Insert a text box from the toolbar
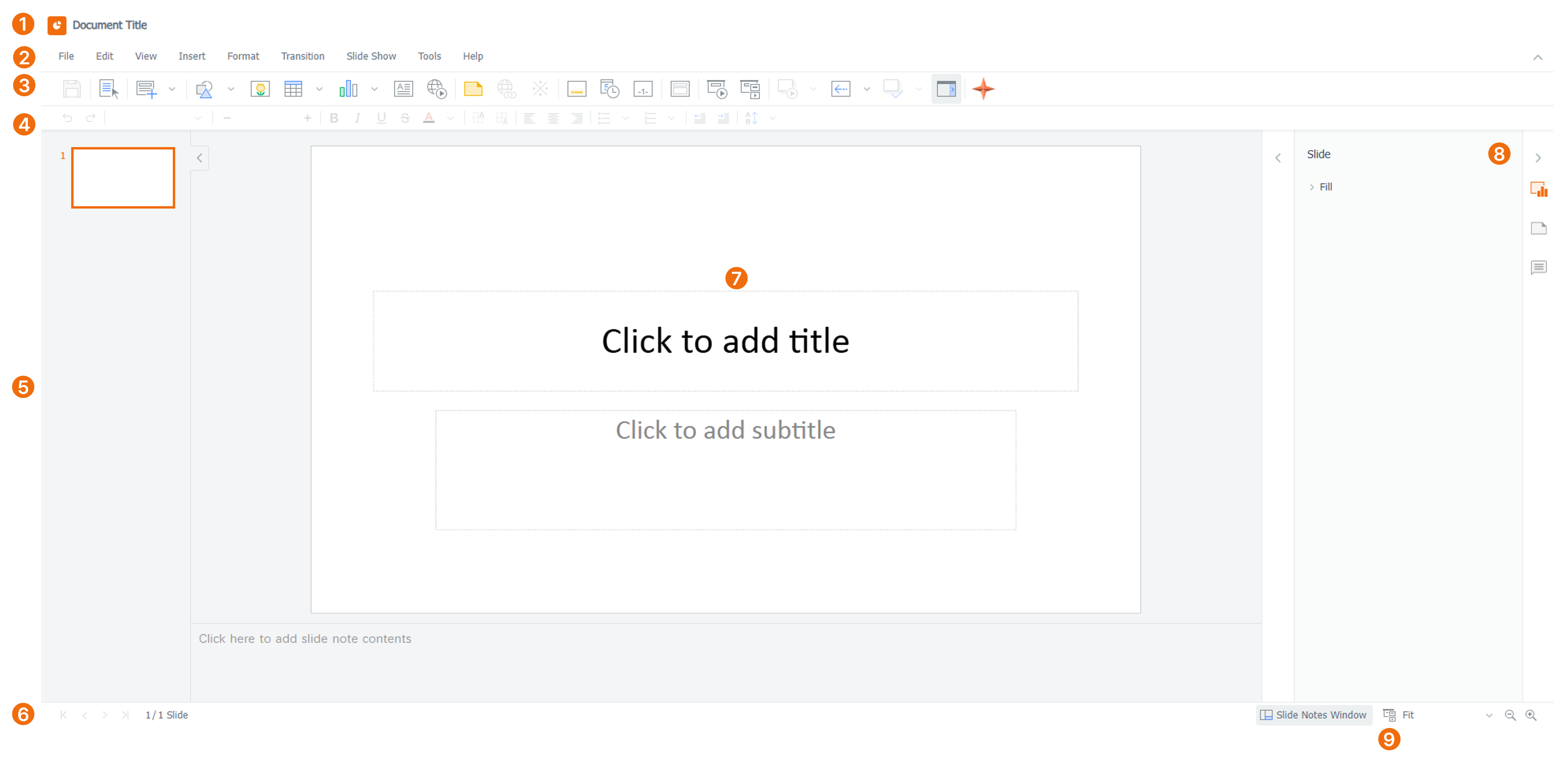Screen dimensions: 1568x763 coord(403,89)
